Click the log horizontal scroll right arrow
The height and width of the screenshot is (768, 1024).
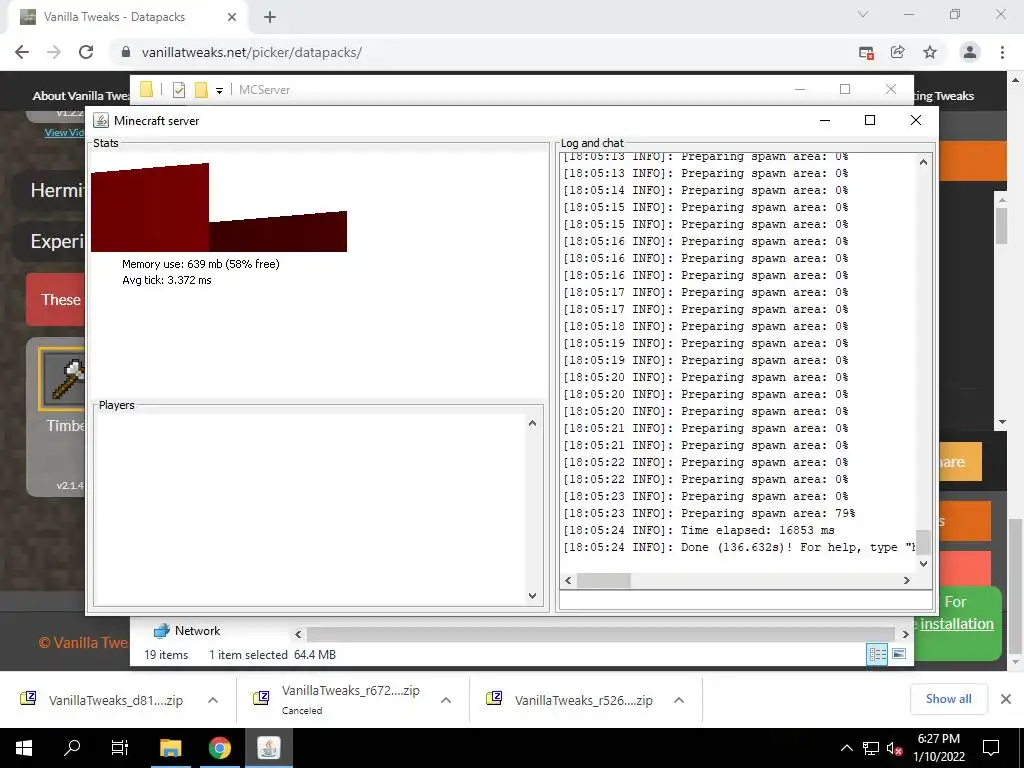click(906, 580)
